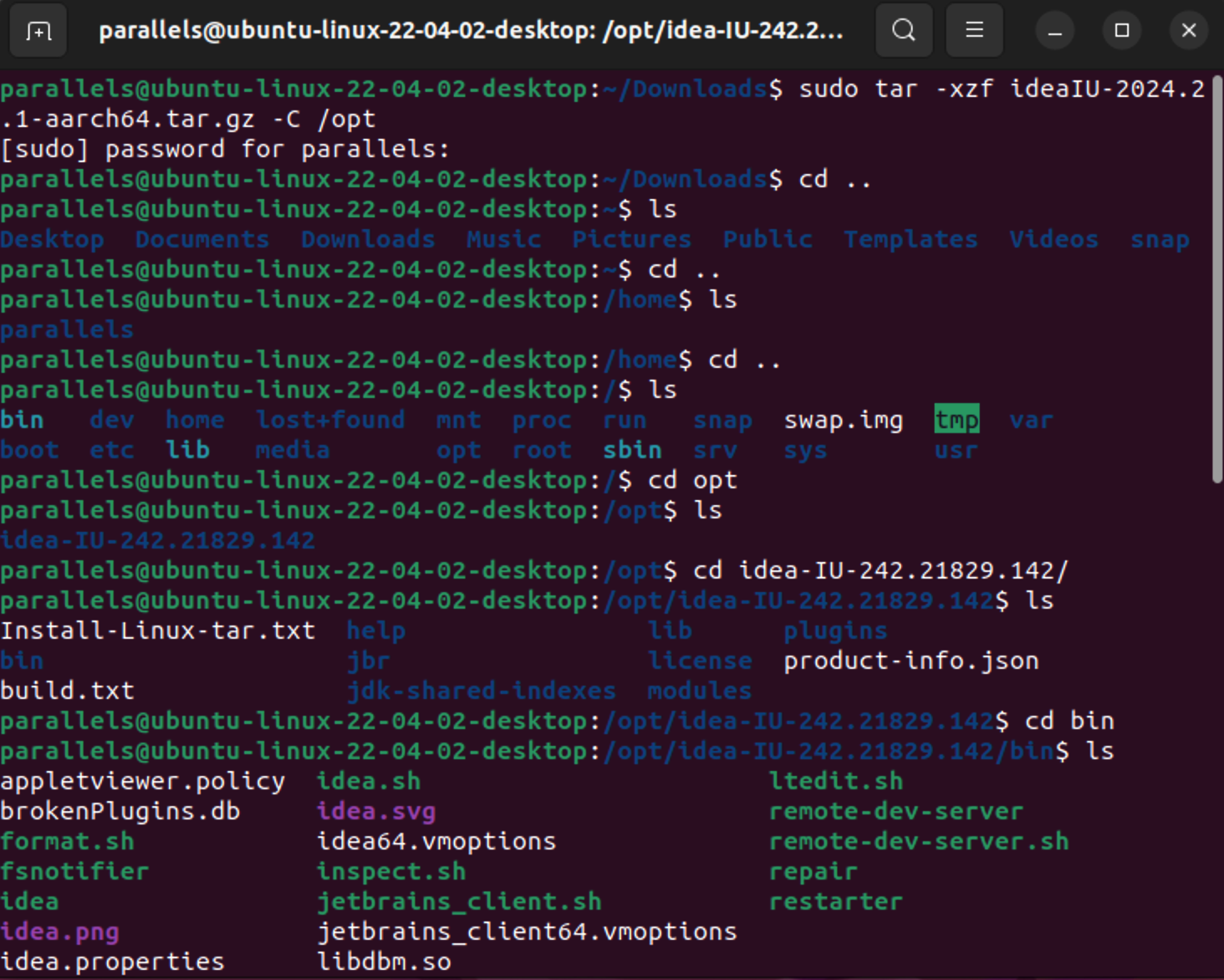Open the hamburger menu
Viewport: 1224px width, 980px height.
pyautogui.click(x=974, y=30)
